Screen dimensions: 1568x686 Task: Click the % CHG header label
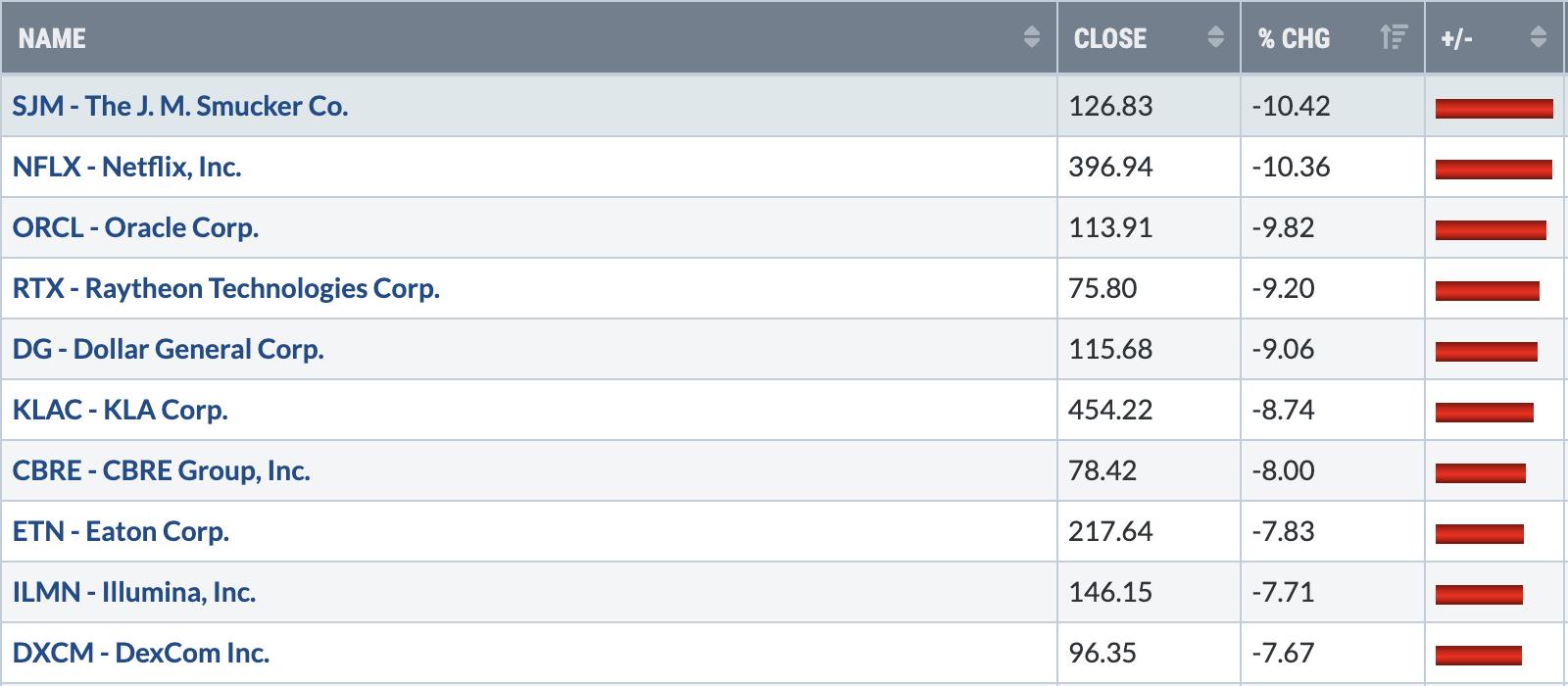click(1295, 38)
